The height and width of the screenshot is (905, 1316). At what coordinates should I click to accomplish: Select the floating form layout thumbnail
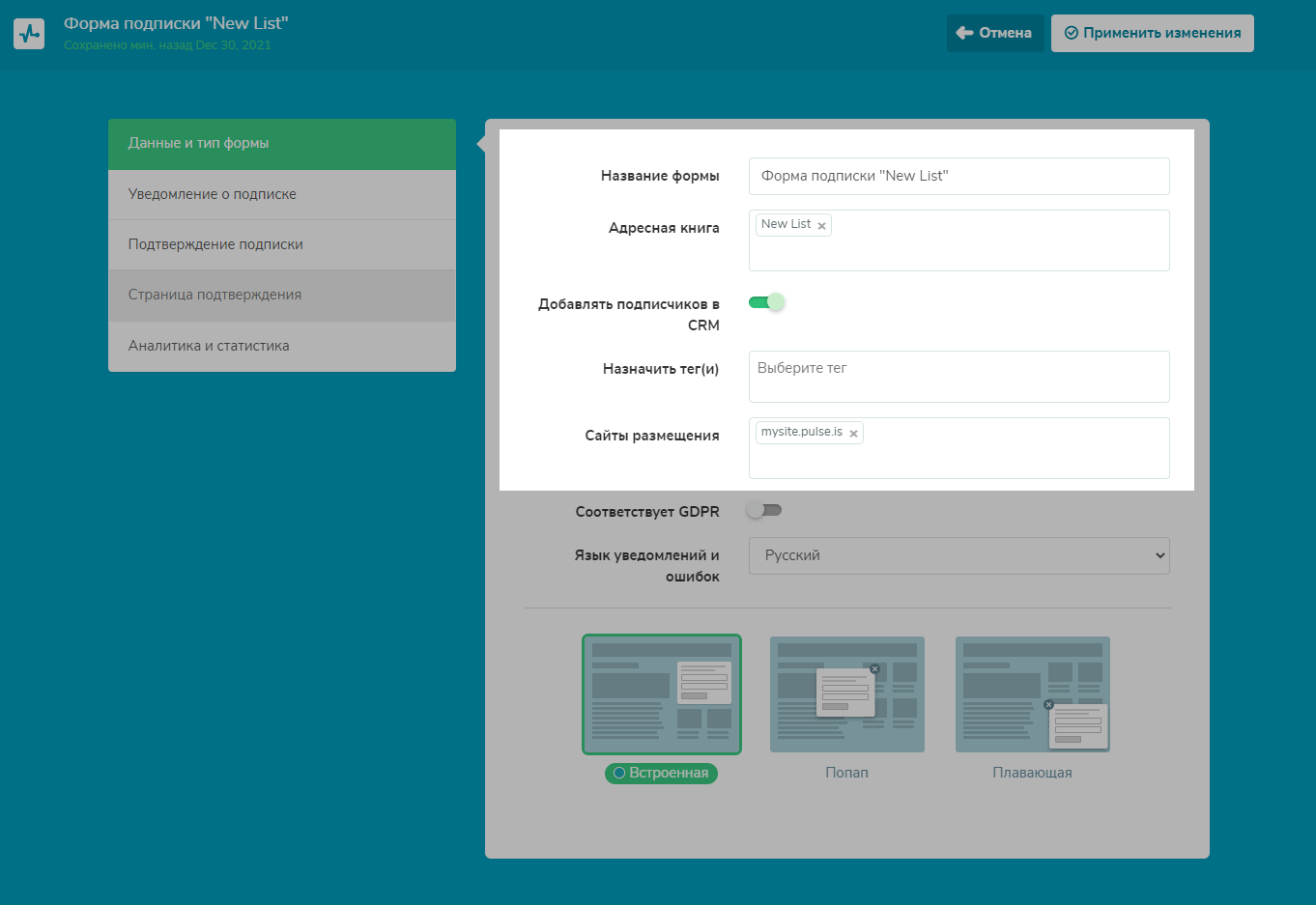click(1032, 693)
